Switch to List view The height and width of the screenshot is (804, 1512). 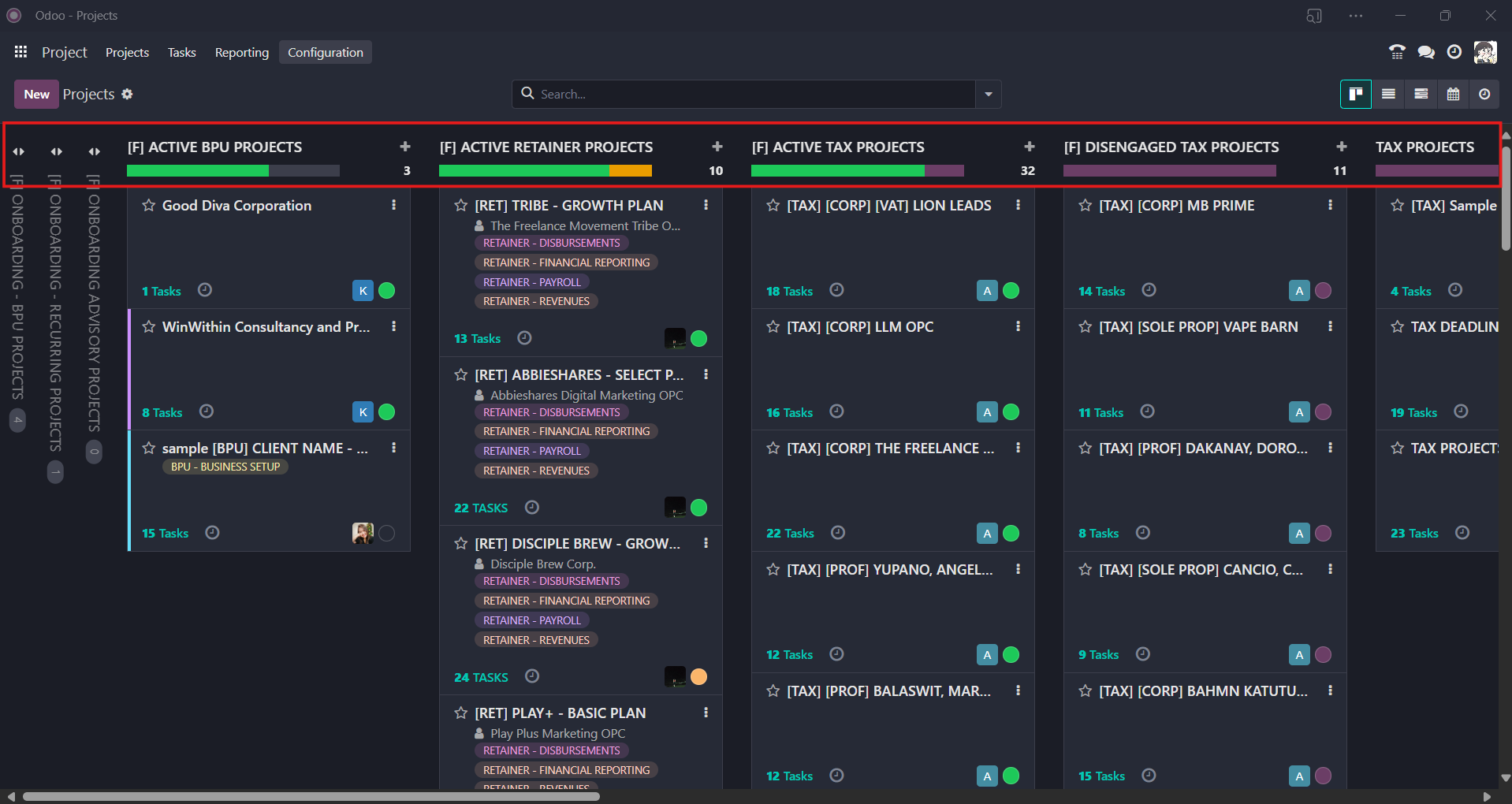pos(1388,95)
